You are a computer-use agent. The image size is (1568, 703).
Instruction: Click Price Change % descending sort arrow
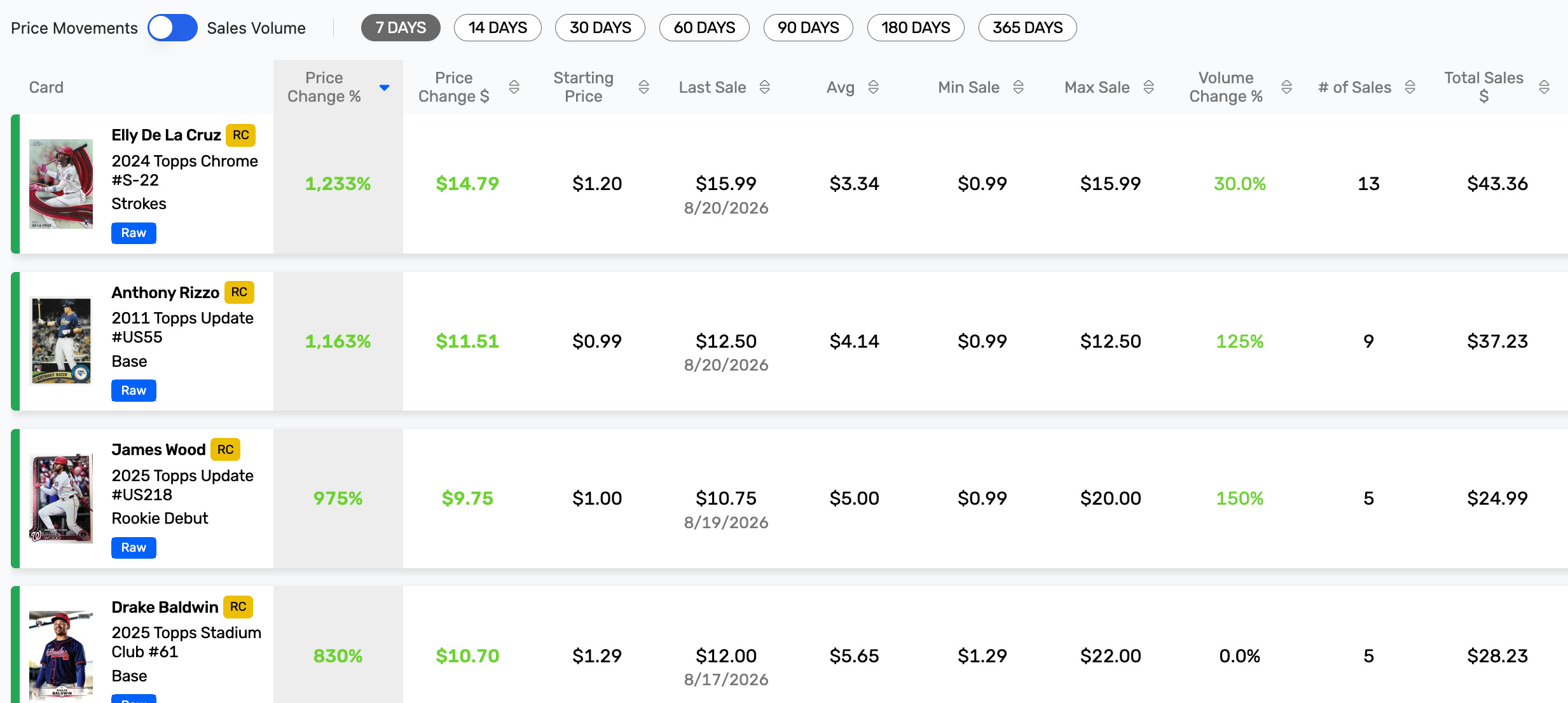coord(384,88)
